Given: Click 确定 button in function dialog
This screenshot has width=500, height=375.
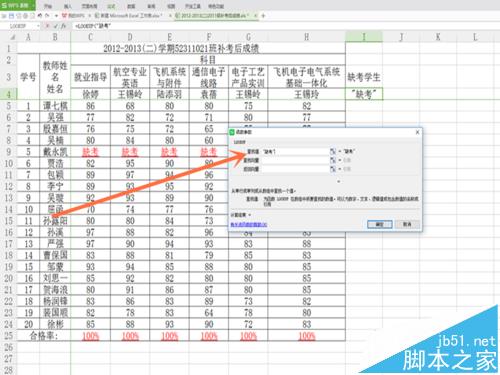Looking at the screenshot, I should 379,224.
